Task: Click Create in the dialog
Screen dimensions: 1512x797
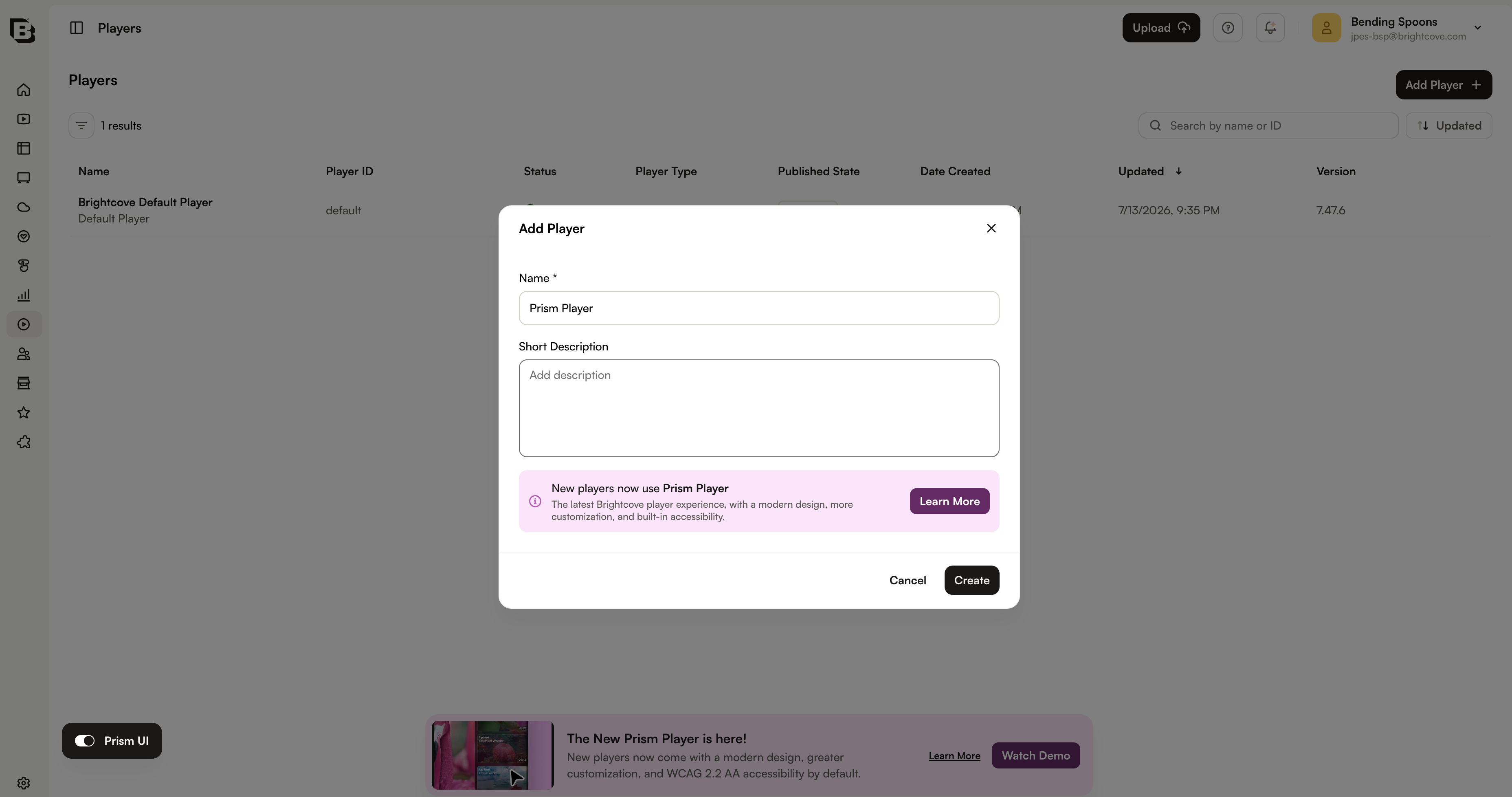Action: pyautogui.click(x=971, y=580)
